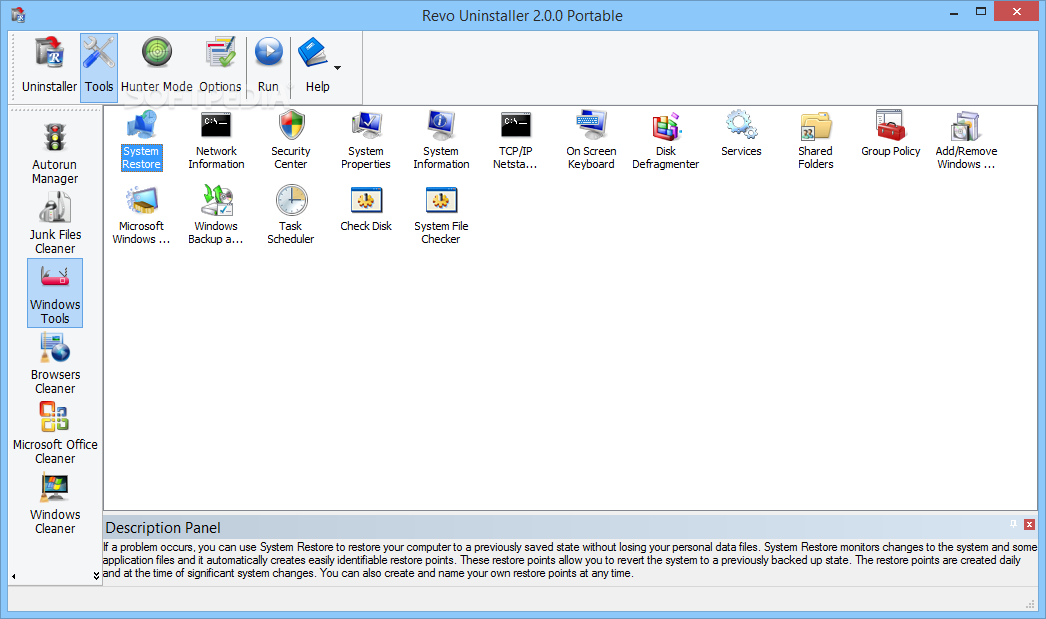Activate Hunter Mode
1046x619 pixels.
pos(157,67)
